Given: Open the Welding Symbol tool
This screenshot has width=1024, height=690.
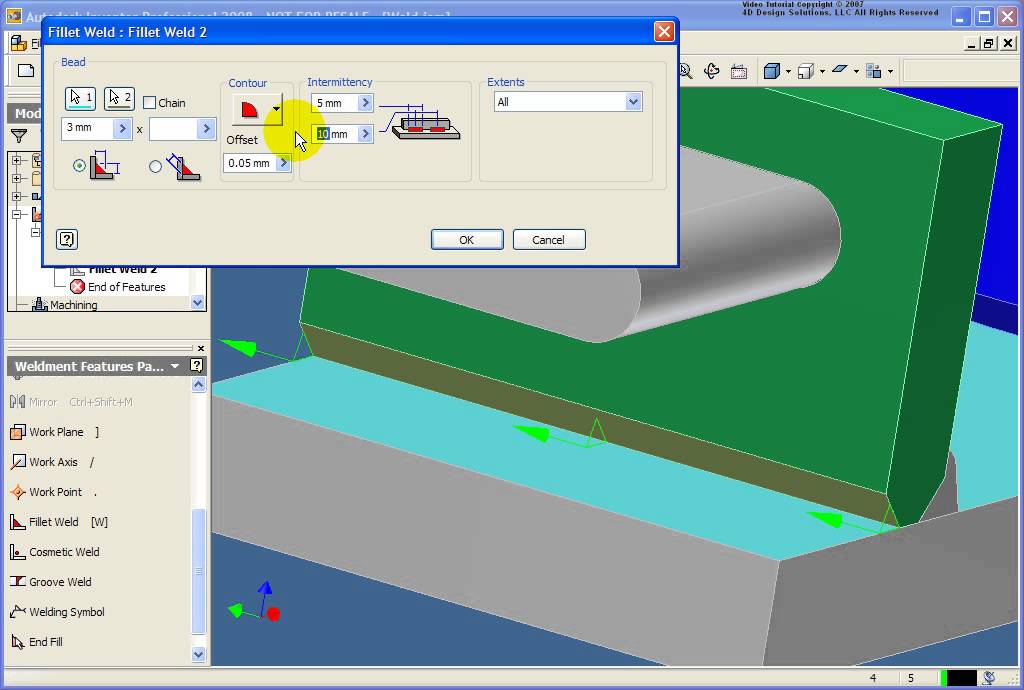Looking at the screenshot, I should click(57, 612).
